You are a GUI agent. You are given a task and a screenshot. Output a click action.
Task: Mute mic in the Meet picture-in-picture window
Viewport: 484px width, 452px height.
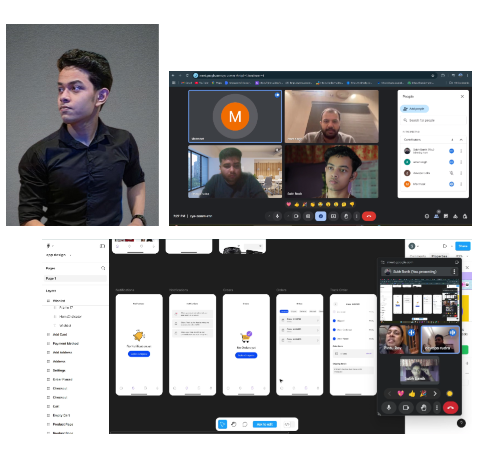[389, 408]
